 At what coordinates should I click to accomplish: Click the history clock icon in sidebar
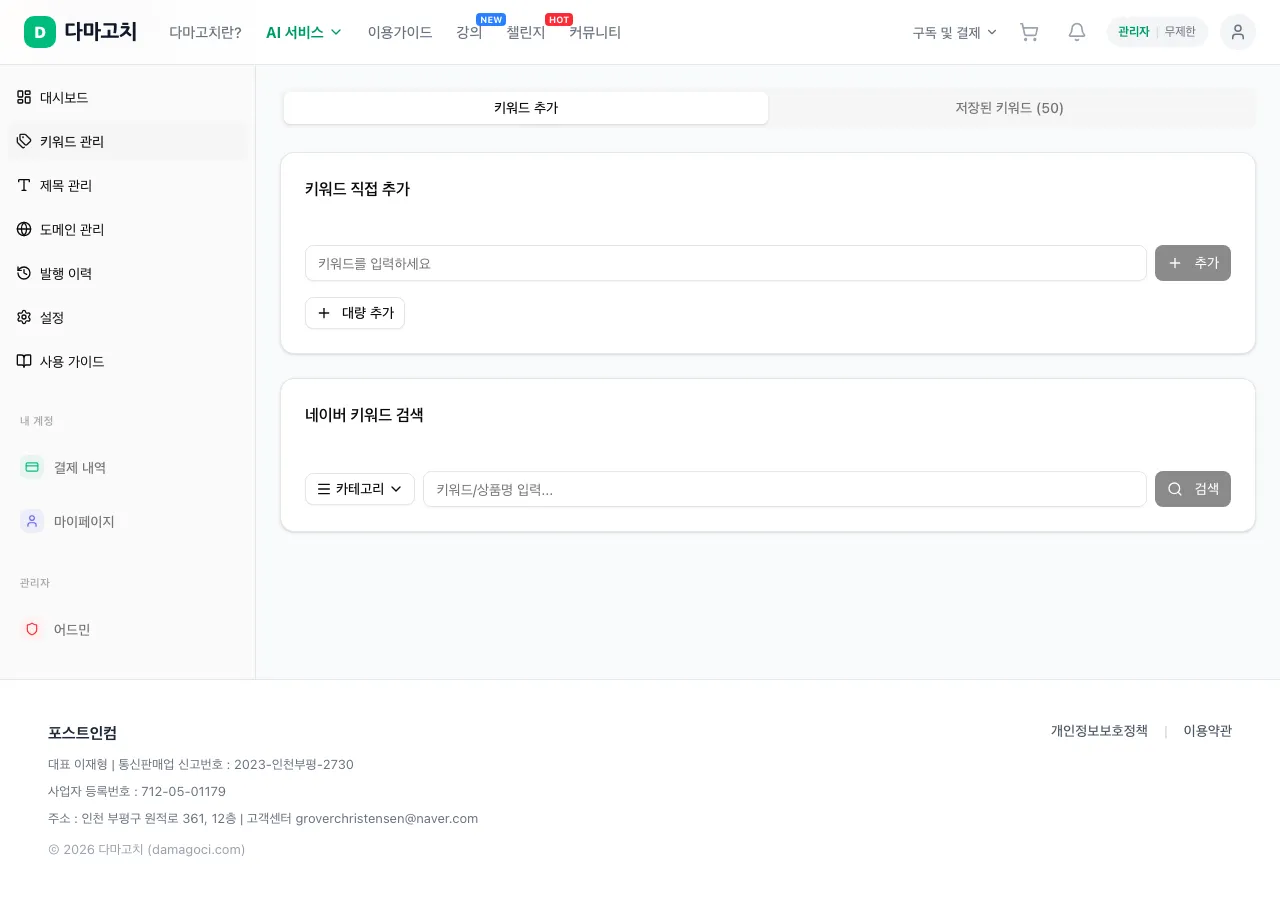24,273
